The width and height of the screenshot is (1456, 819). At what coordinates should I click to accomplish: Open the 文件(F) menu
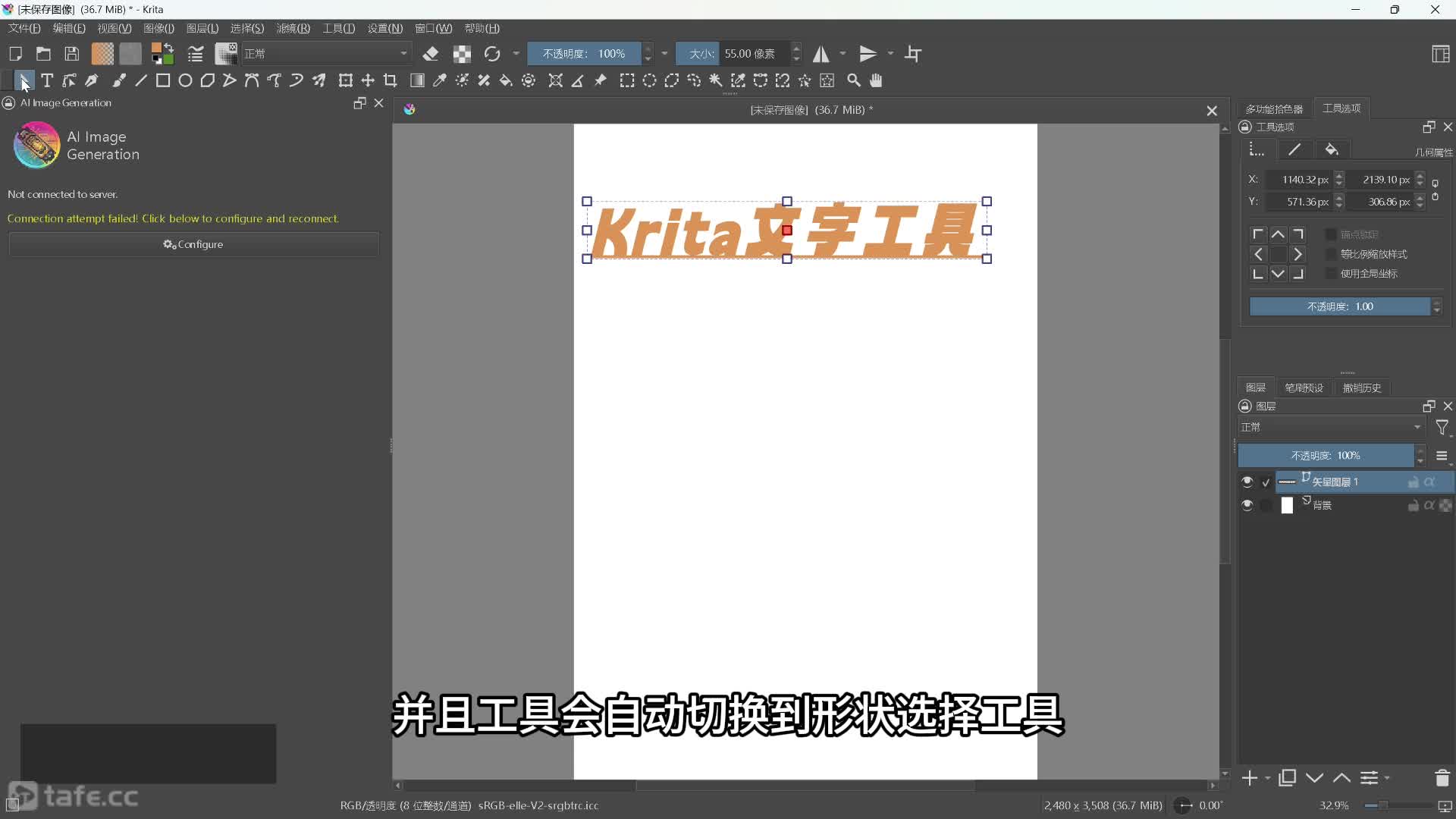click(x=24, y=28)
